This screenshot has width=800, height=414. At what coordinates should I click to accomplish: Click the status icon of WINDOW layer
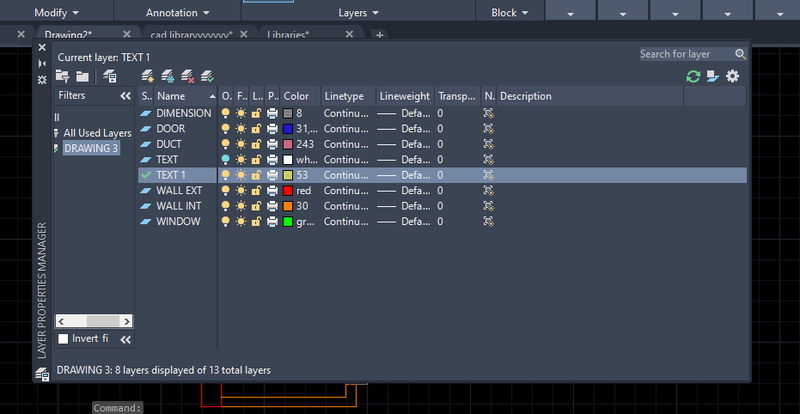coord(146,222)
